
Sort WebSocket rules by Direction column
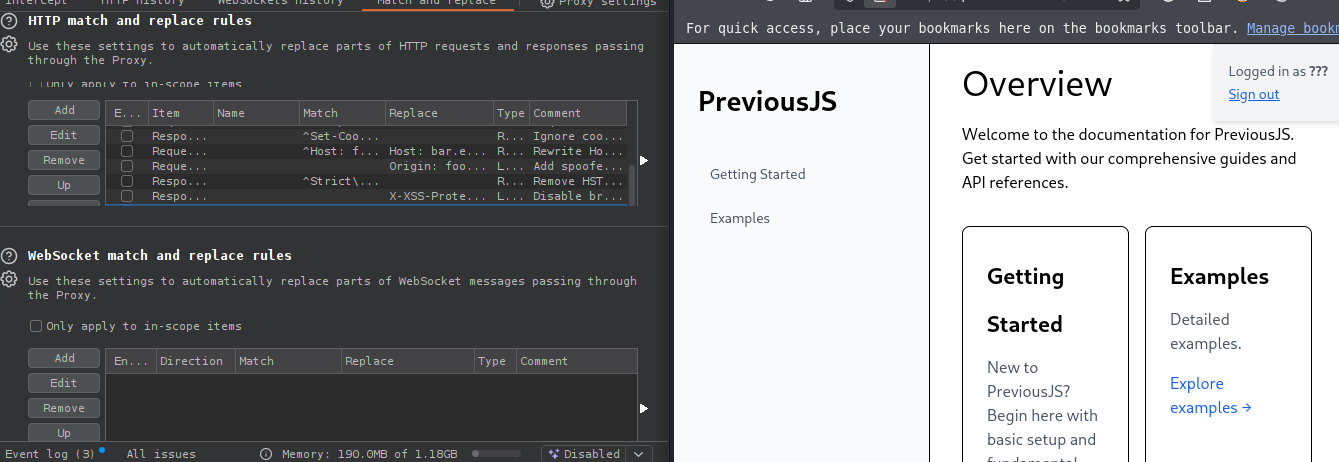pyautogui.click(x=195, y=361)
